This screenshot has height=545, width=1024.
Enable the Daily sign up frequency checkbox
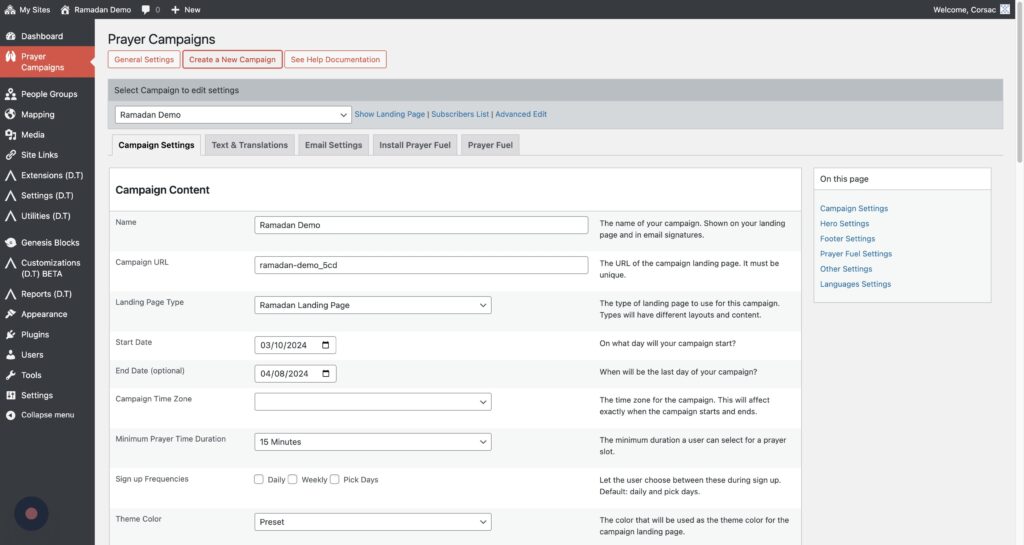(259, 479)
